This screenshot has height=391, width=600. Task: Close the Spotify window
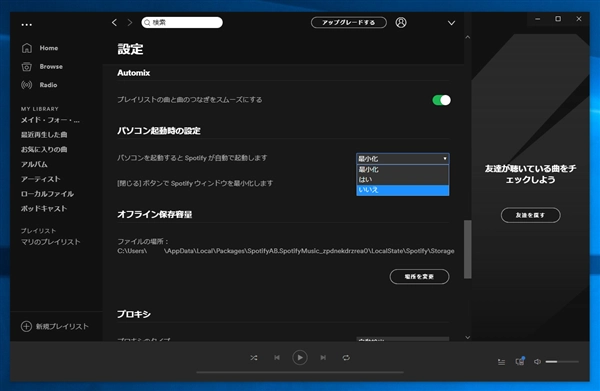click(579, 19)
